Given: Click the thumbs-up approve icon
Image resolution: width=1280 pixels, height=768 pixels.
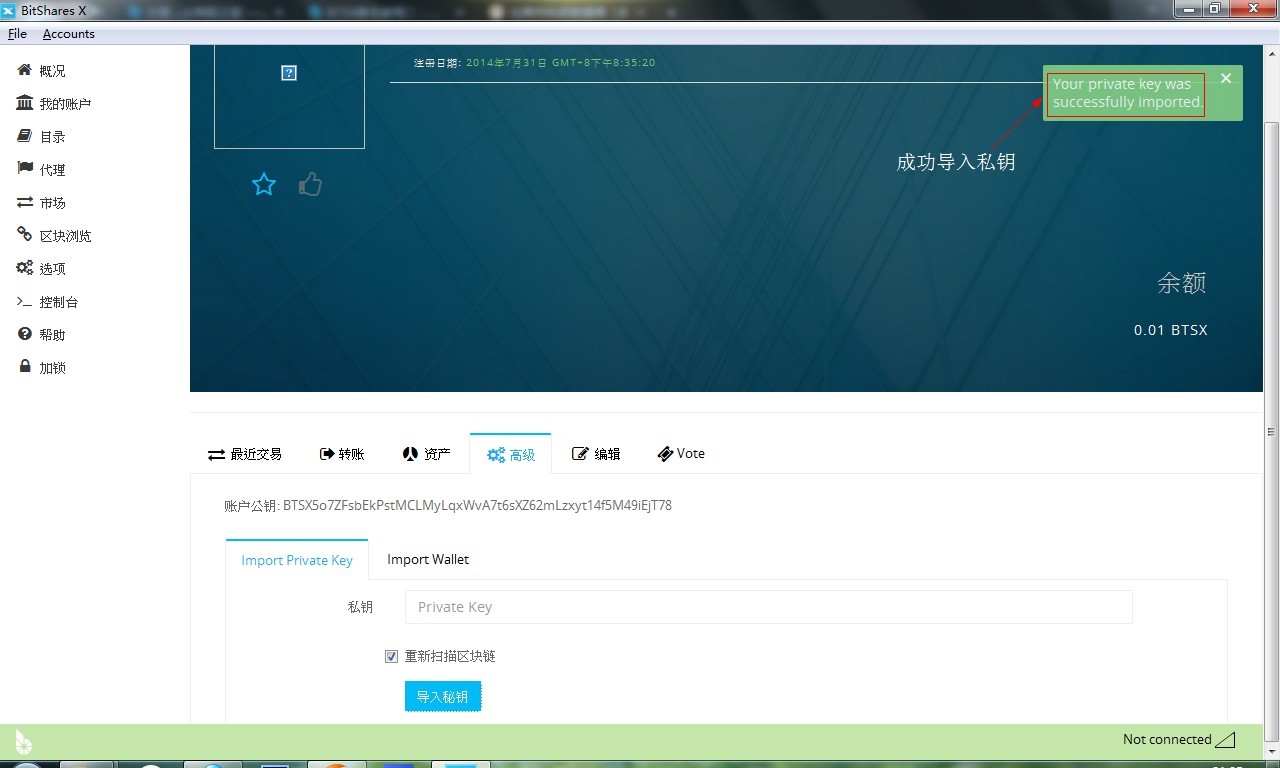Looking at the screenshot, I should (x=310, y=184).
